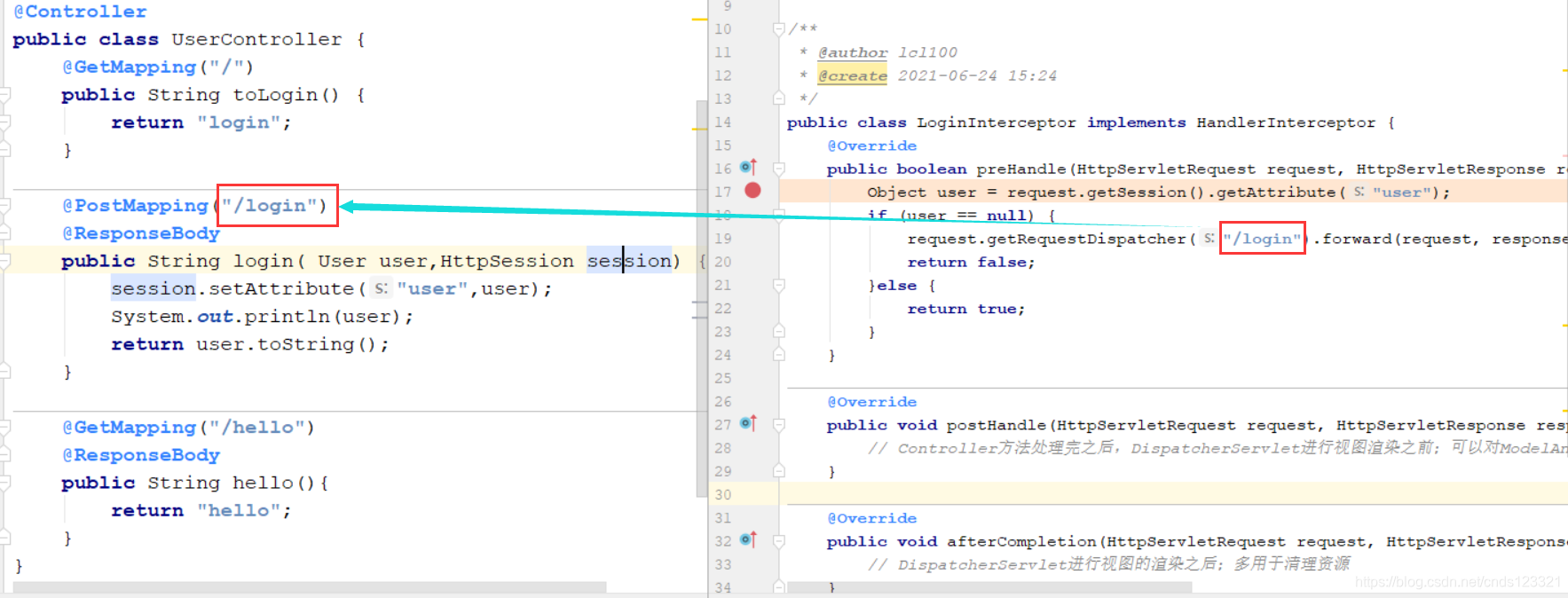Image resolution: width=1568 pixels, height=598 pixels.
Task: Click the LoginInterceptor class name
Action: [x=996, y=122]
